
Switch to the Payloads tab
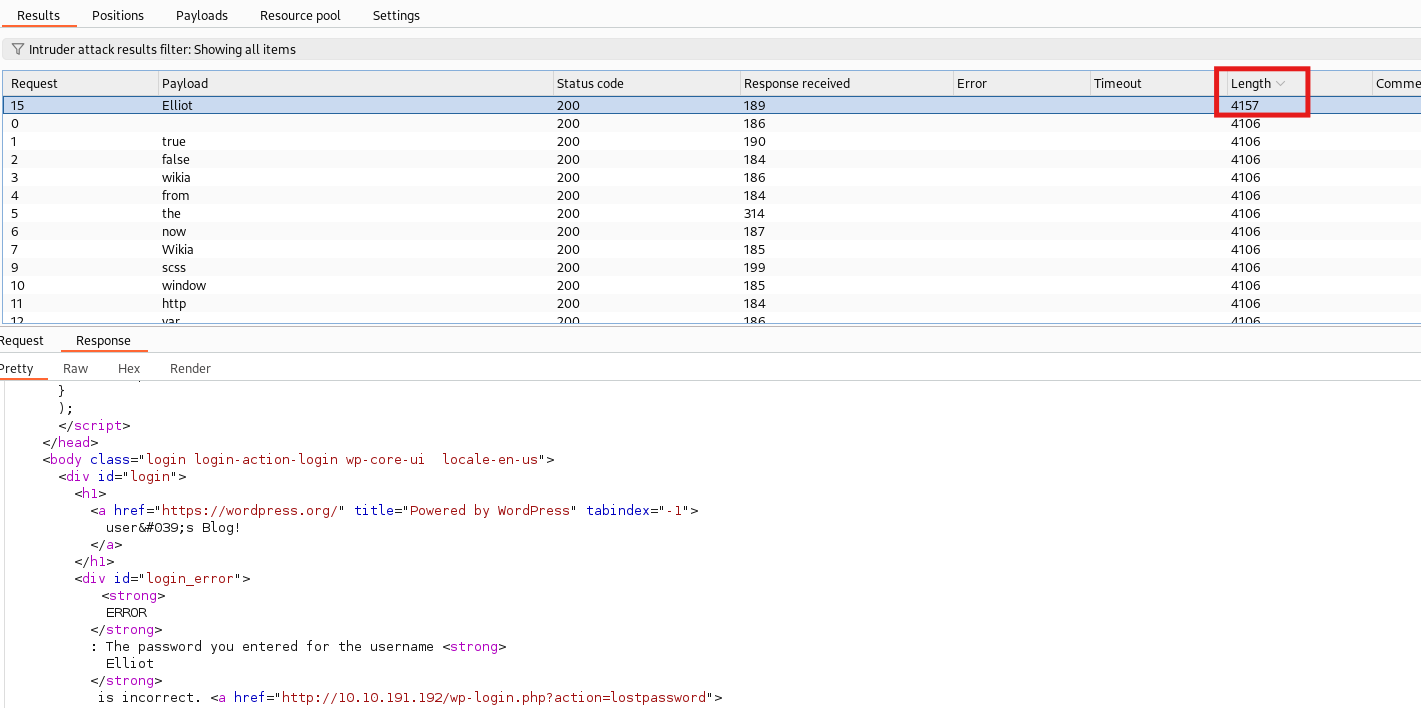[x=202, y=15]
